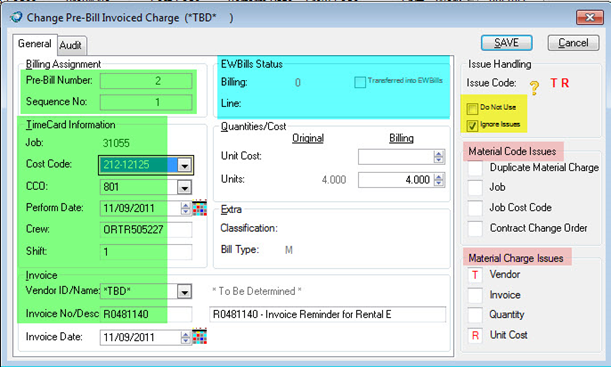This screenshot has height=367, width=611.
Task: Uncheck the Ignore Issues checkbox
Action: coord(472,125)
